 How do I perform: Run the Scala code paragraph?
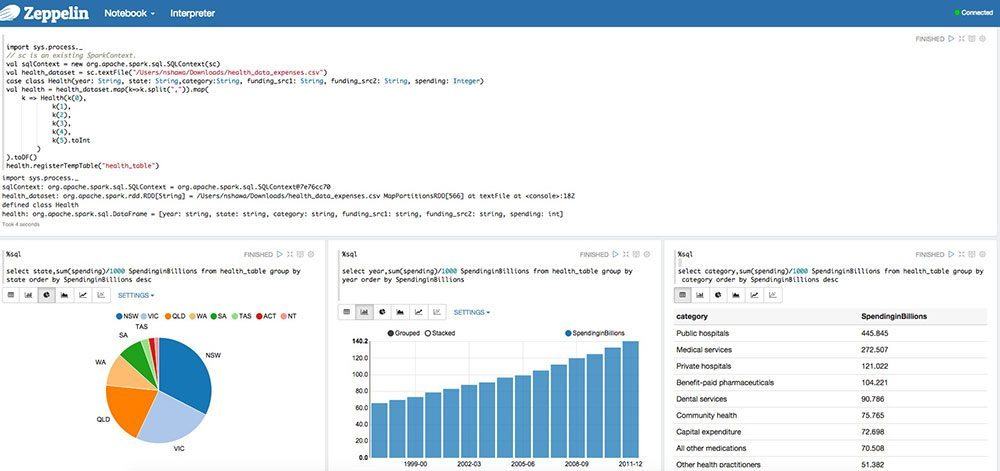(x=951, y=39)
